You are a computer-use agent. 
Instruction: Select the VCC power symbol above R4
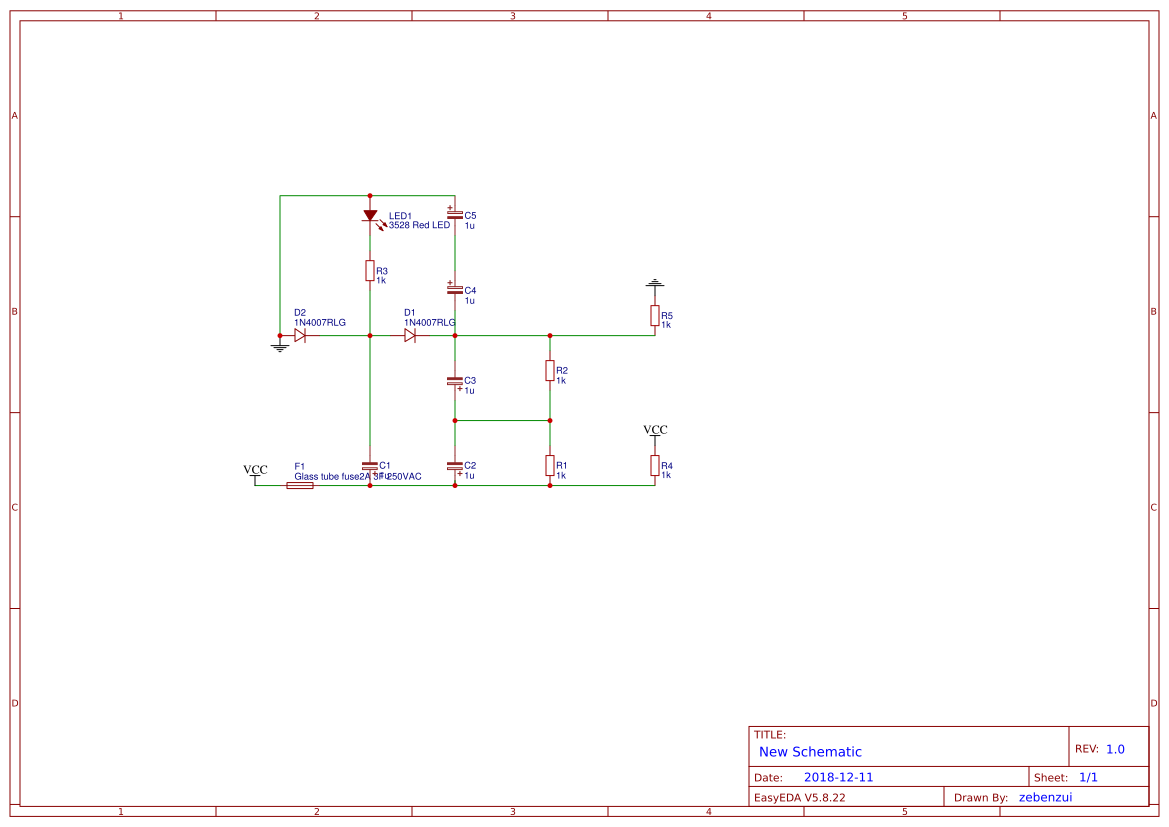tap(655, 431)
